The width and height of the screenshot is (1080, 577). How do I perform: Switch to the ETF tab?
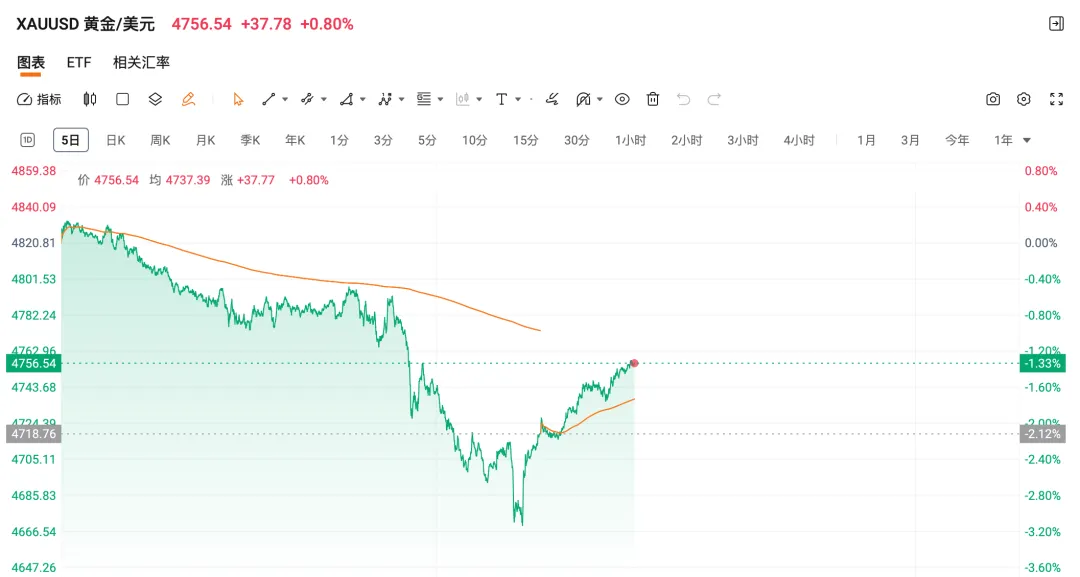pyautogui.click(x=79, y=62)
